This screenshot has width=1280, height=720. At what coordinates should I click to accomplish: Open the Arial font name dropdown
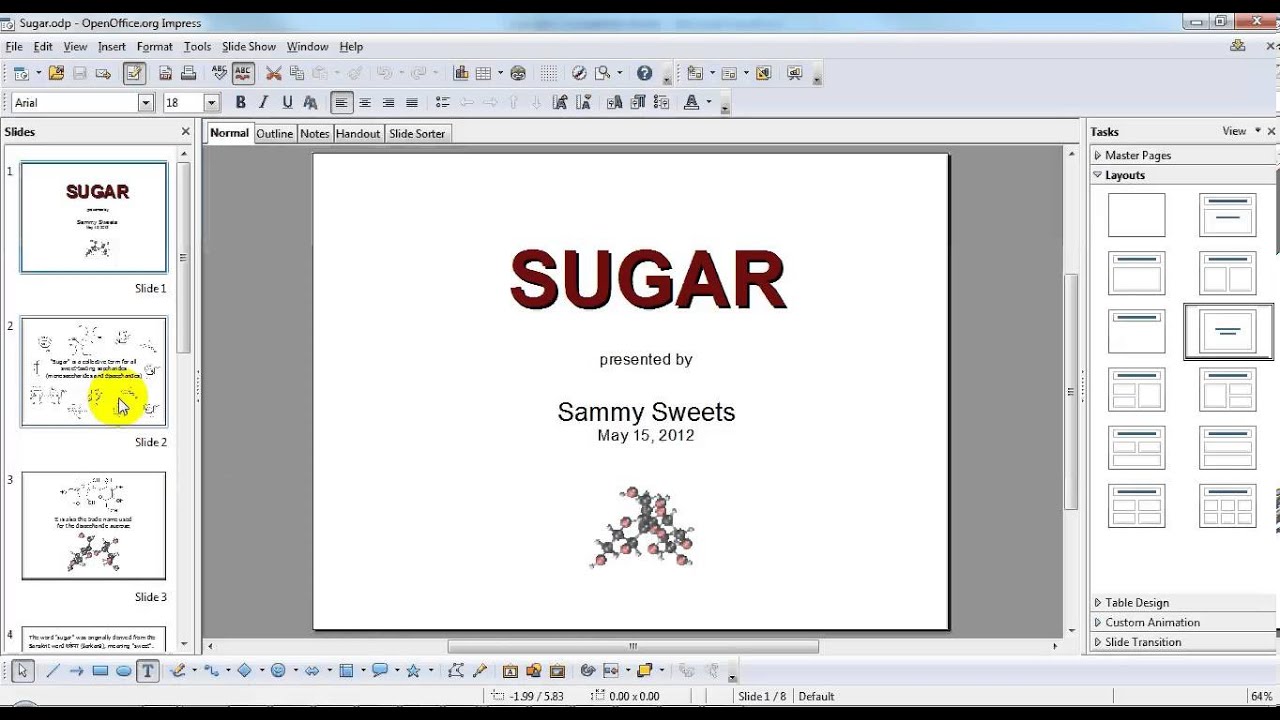tap(146, 102)
